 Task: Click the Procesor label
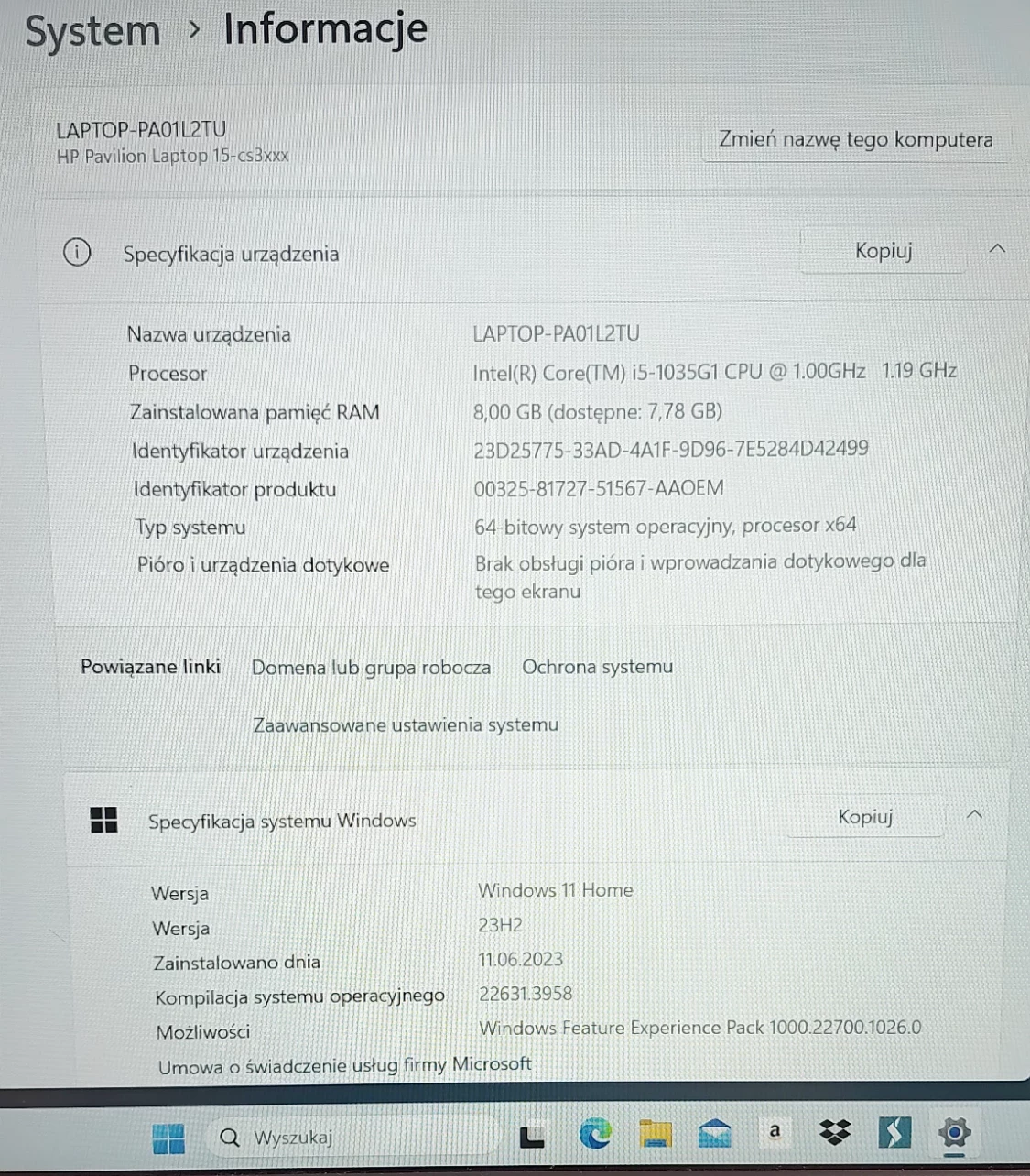click(168, 374)
